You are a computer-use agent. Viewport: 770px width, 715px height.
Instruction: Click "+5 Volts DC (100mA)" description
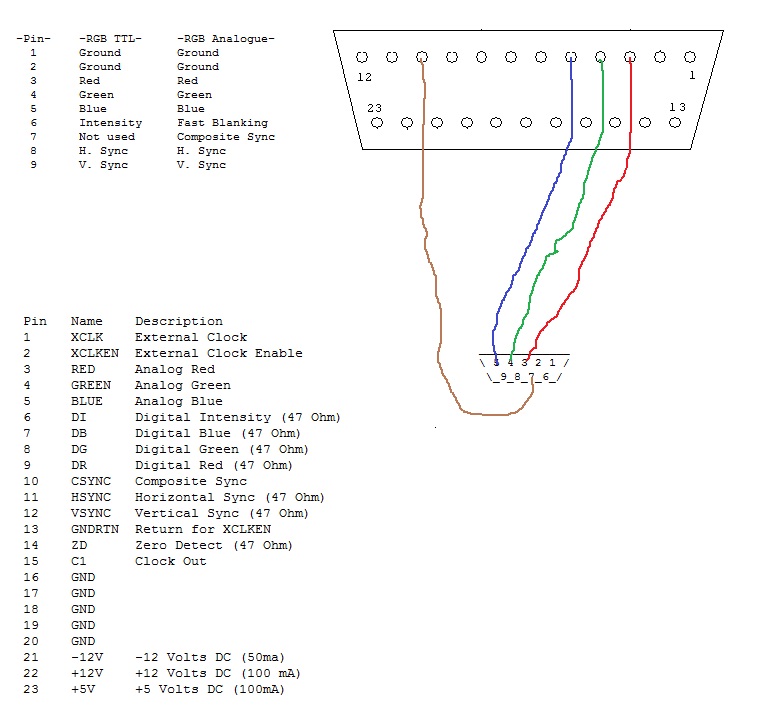(x=210, y=689)
